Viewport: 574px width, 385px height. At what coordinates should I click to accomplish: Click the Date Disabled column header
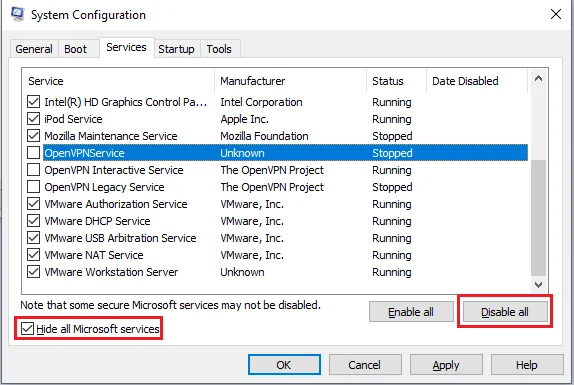477,81
